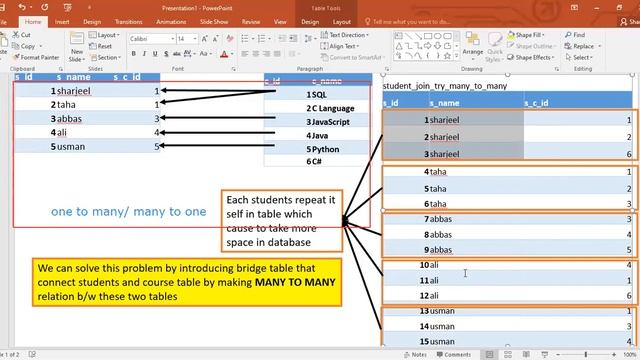The height and width of the screenshot is (360, 640).
Task: Undo the last action
Action: click(x=22, y=7)
